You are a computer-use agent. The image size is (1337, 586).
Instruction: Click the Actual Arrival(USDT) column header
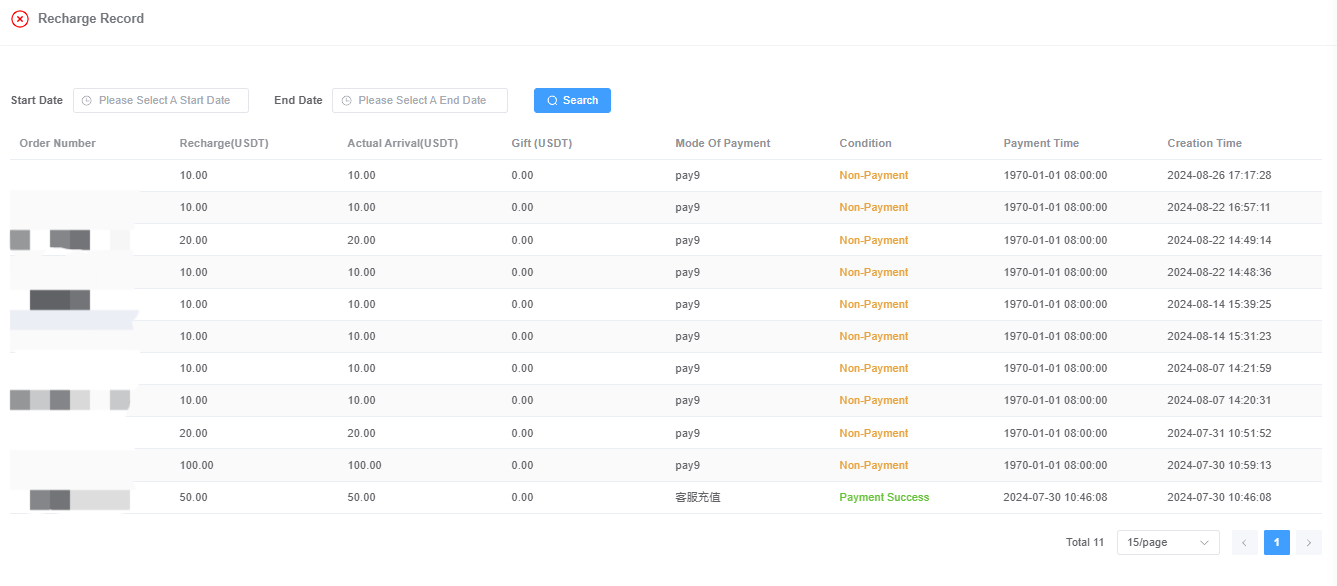pyautogui.click(x=402, y=143)
